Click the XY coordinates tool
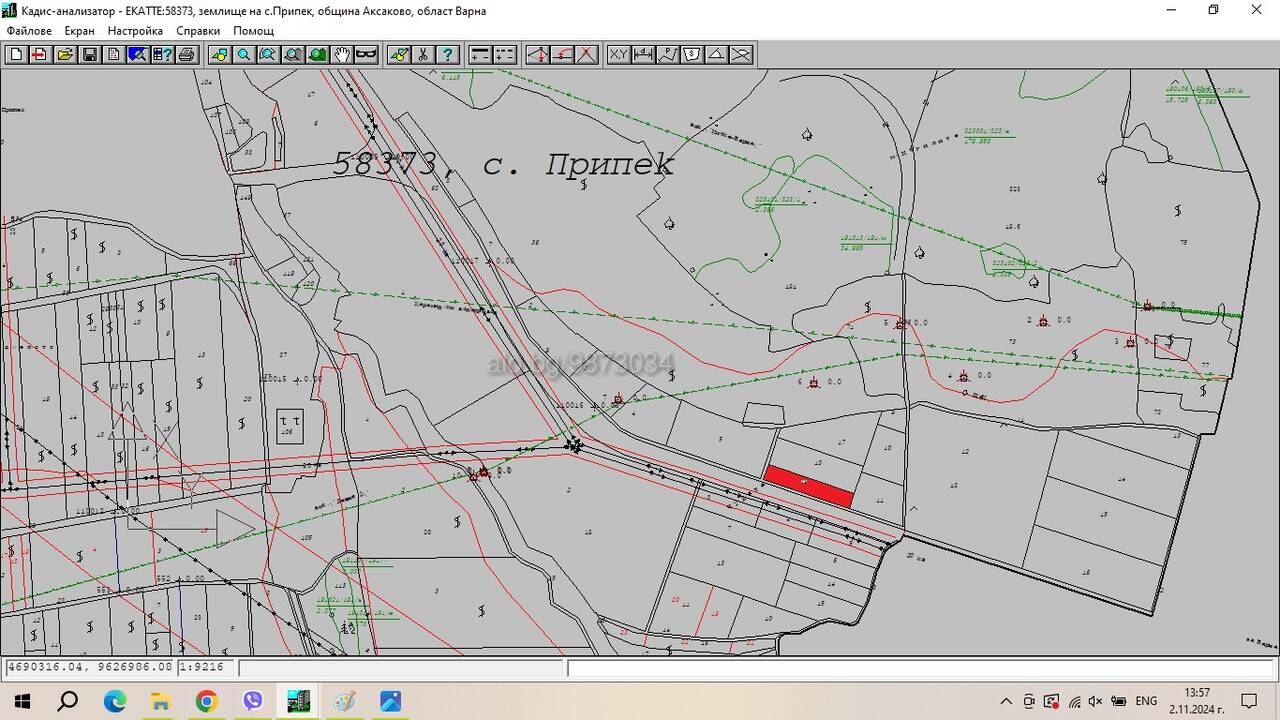Viewport: 1280px width, 720px height. pyautogui.click(x=619, y=54)
